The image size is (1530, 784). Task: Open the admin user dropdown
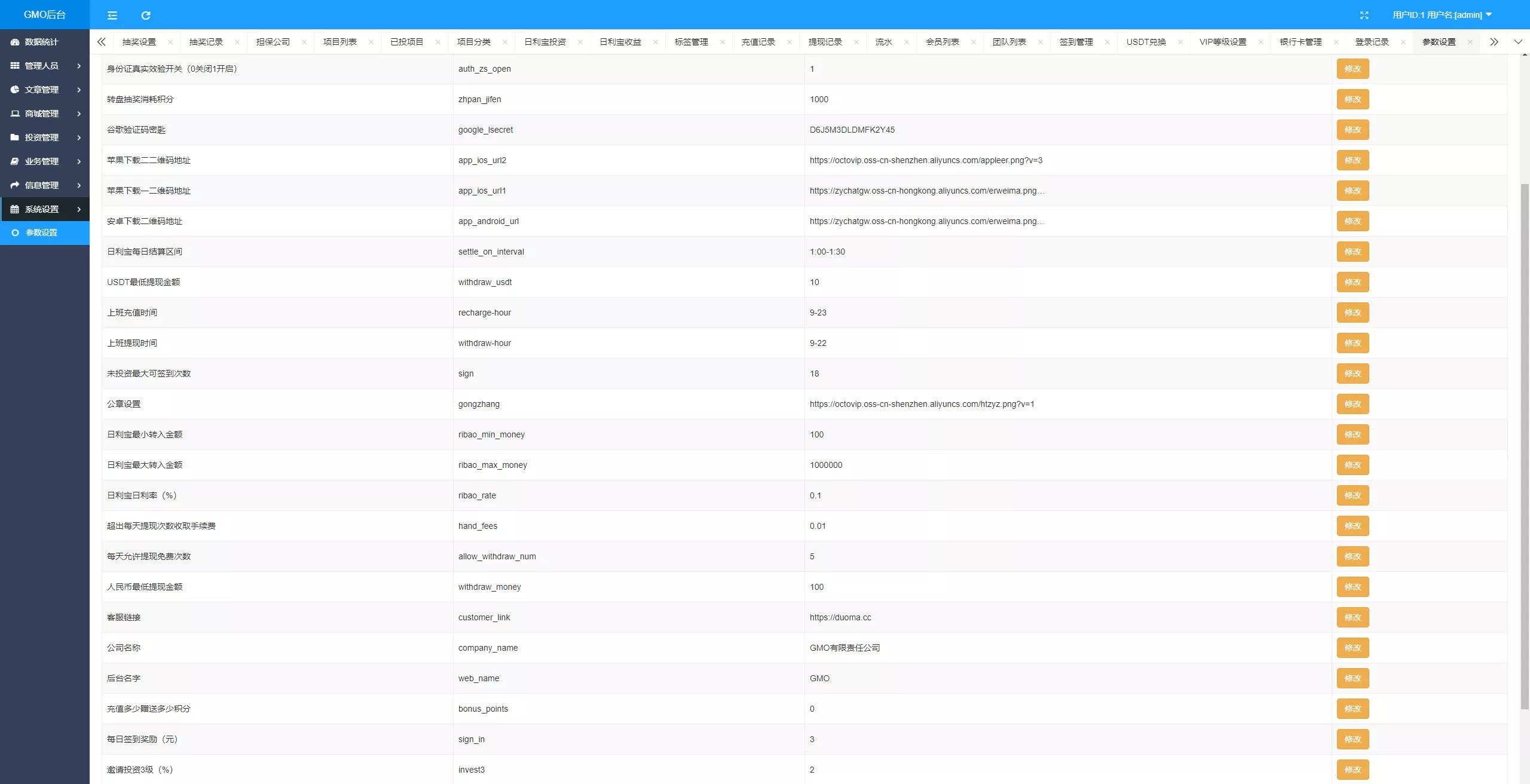(1442, 15)
